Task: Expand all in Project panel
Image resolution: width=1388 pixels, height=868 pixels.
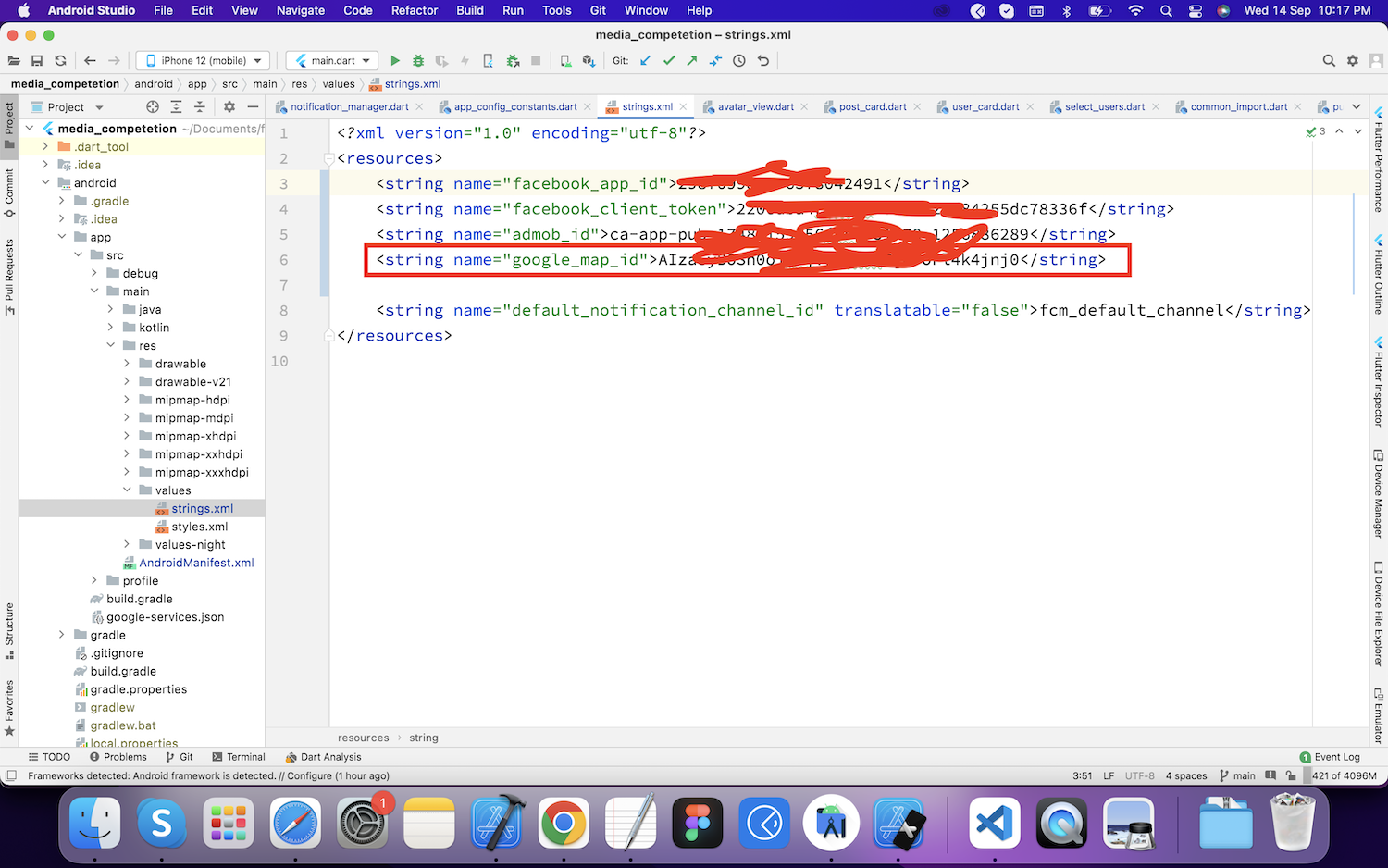Action: click(176, 107)
